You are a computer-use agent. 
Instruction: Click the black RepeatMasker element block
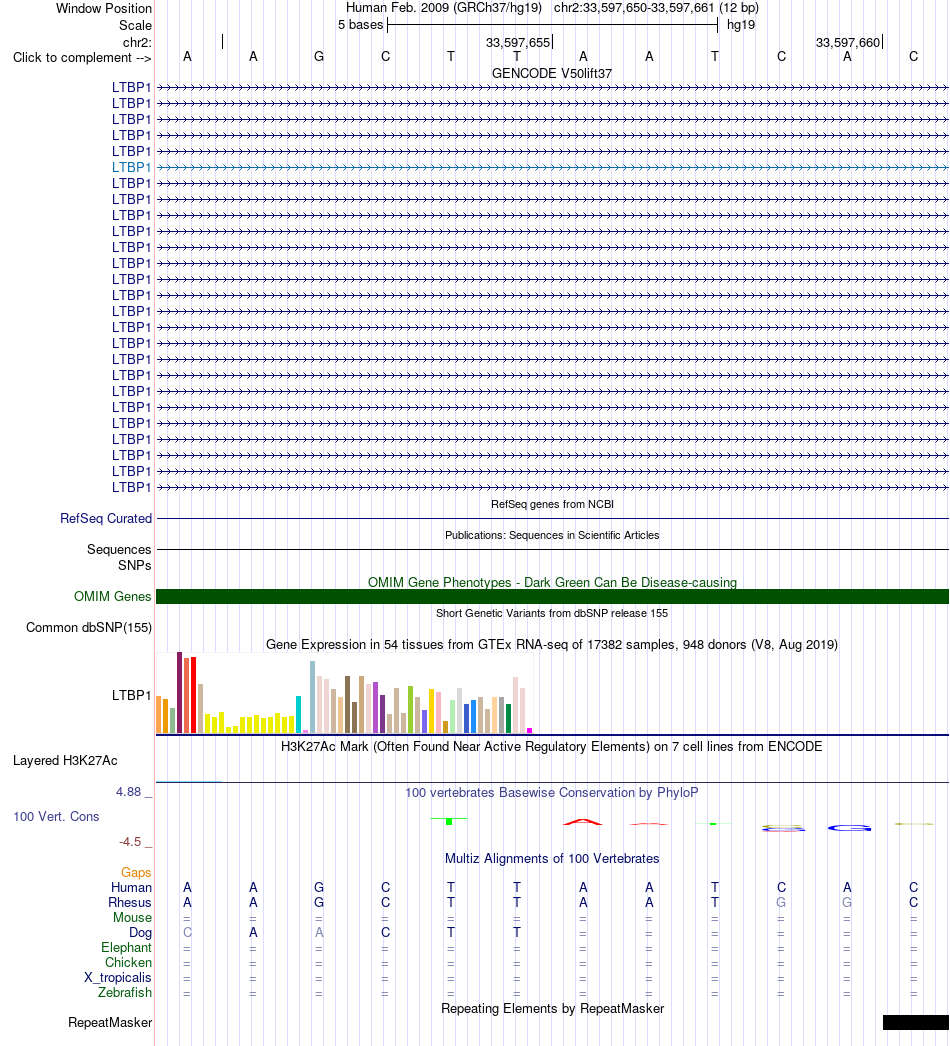pos(916,1023)
